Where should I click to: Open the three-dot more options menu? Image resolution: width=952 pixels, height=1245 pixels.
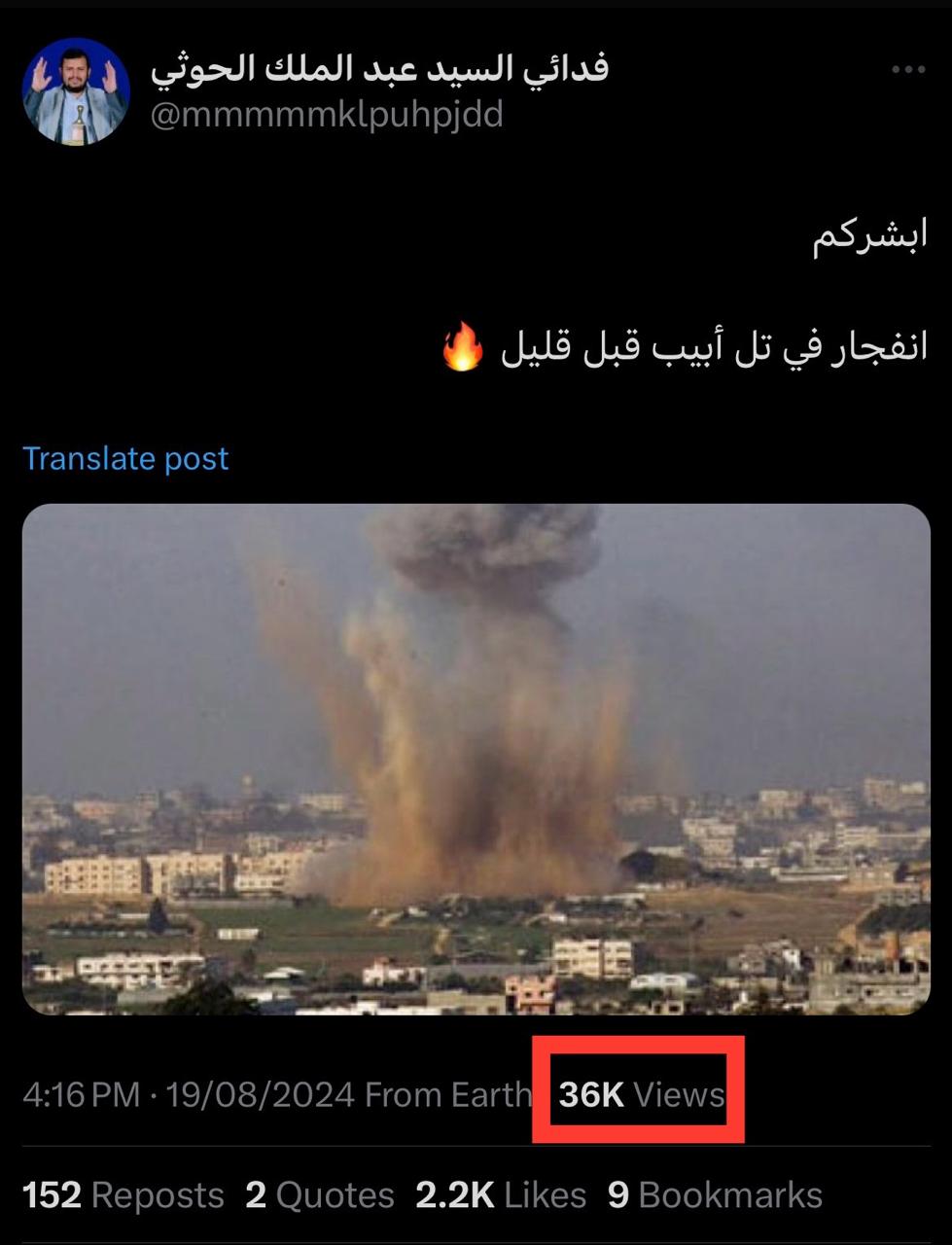(908, 69)
